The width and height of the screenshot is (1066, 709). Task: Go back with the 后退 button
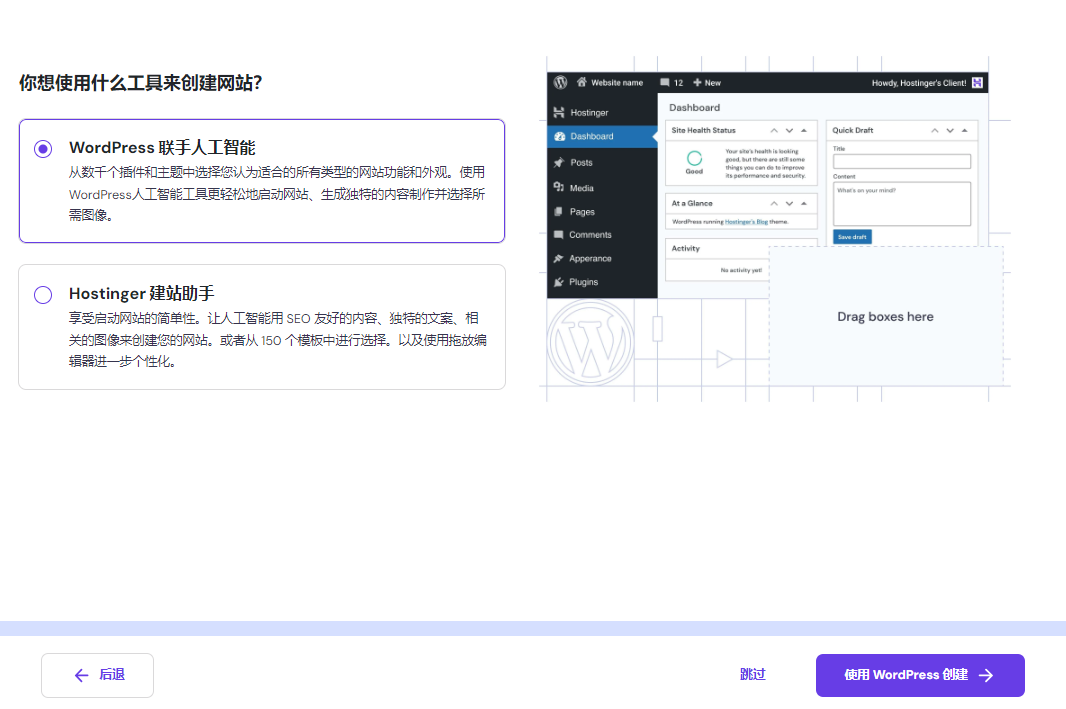[97, 675]
